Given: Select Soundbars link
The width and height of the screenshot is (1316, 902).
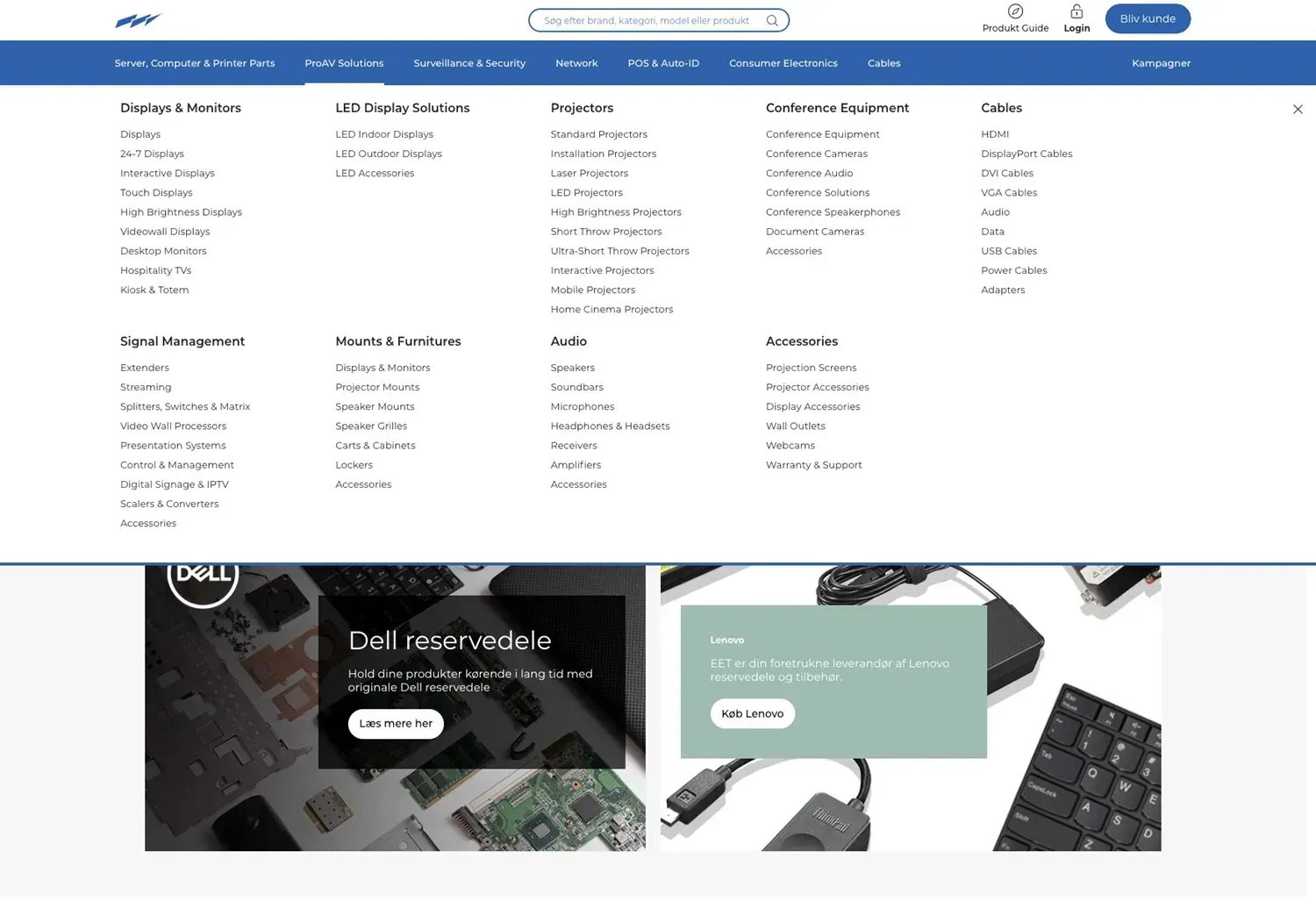Looking at the screenshot, I should (577, 387).
